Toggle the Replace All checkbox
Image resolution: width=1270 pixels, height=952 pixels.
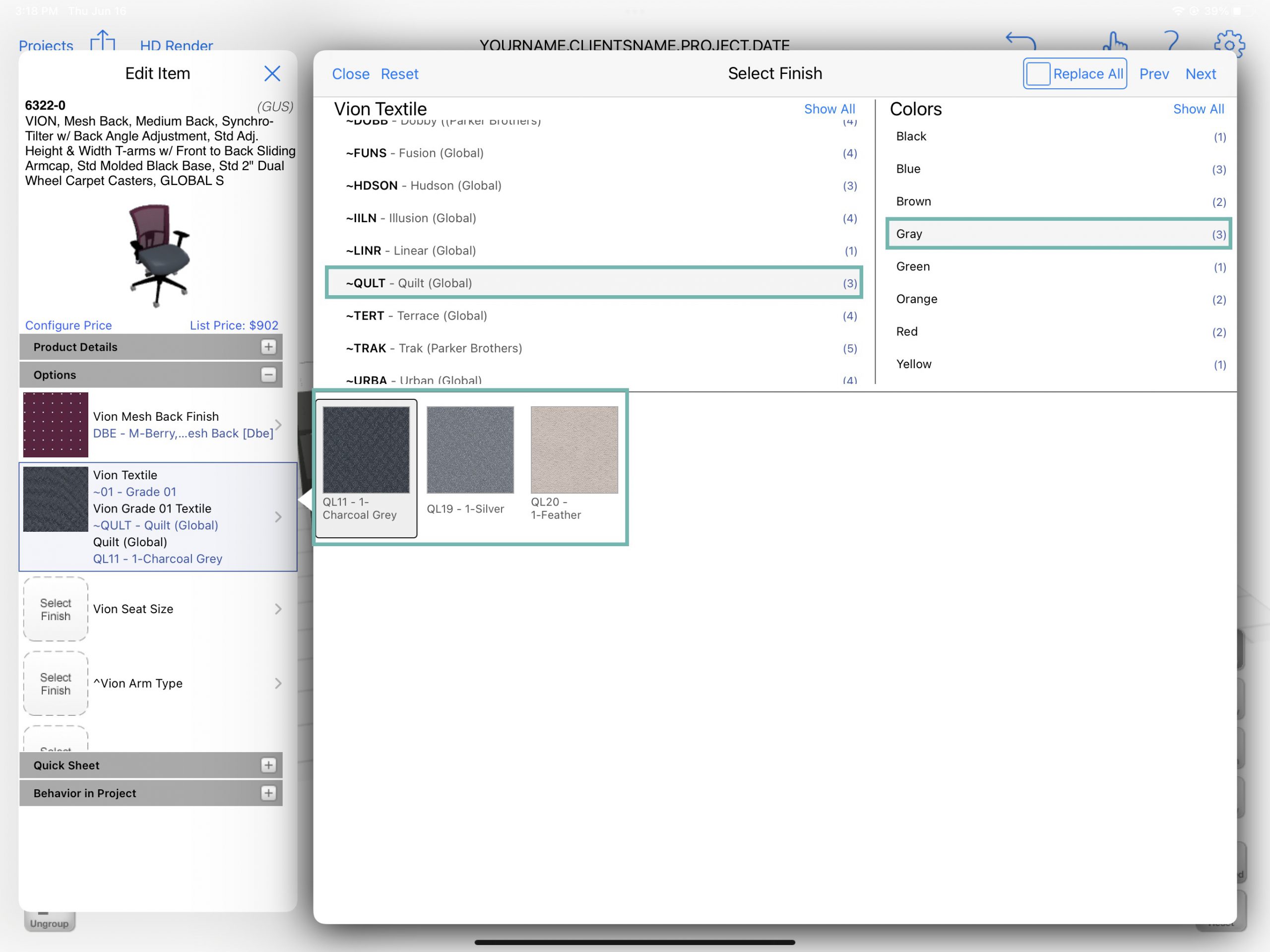(x=1037, y=74)
